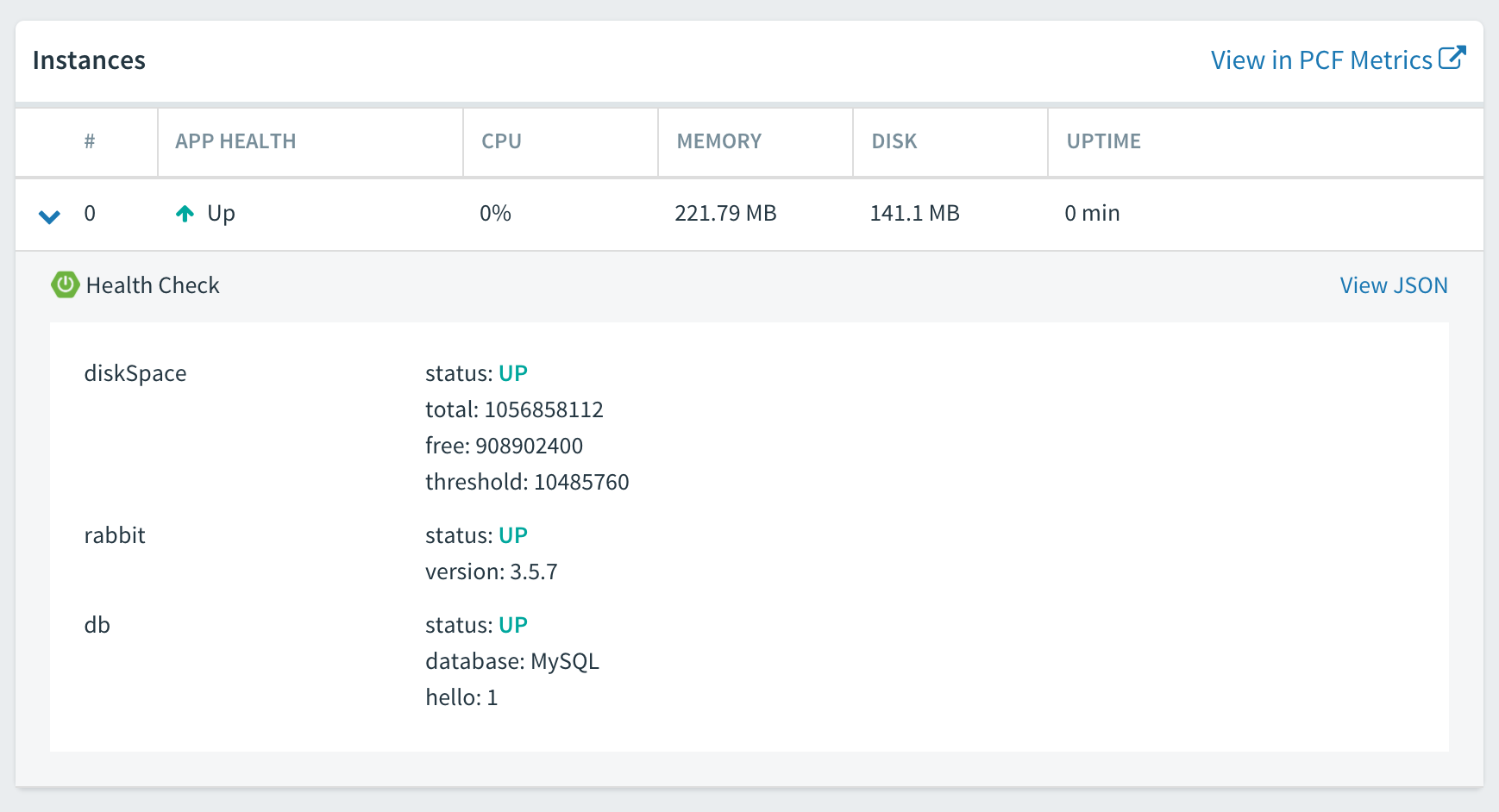The image size is (1499, 812).
Task: Click the Health Check heading
Action: [153, 285]
